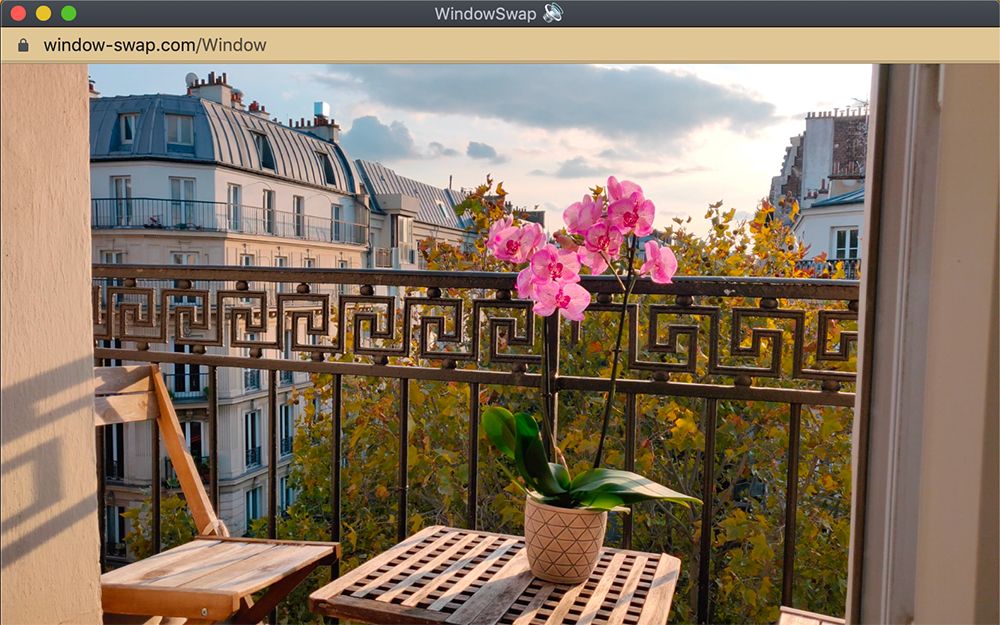The width and height of the screenshot is (1000, 625).
Task: Minimize the window using yellow button
Action: coord(43,13)
